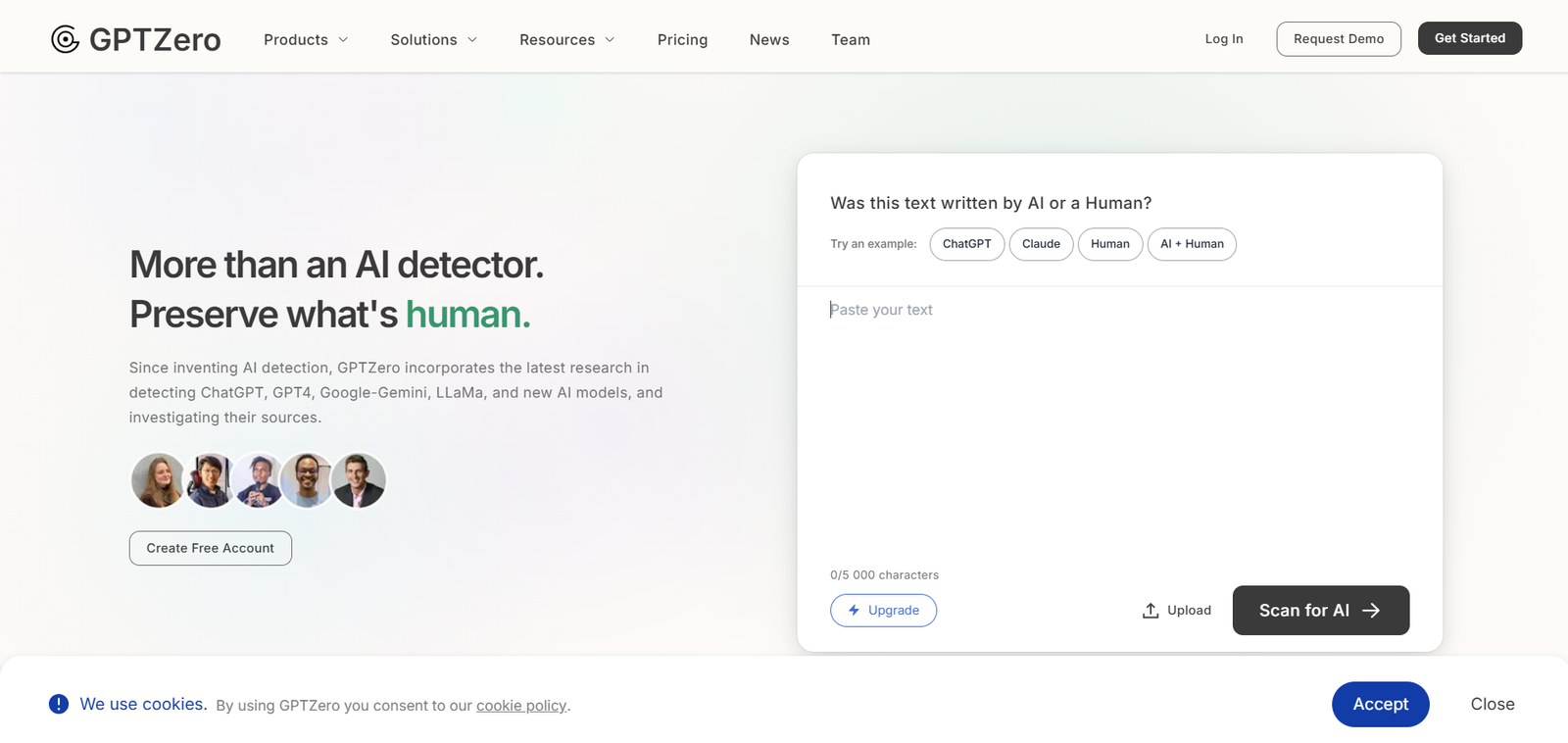1568x743 pixels.
Task: Expand the Resources menu
Action: [x=566, y=39]
